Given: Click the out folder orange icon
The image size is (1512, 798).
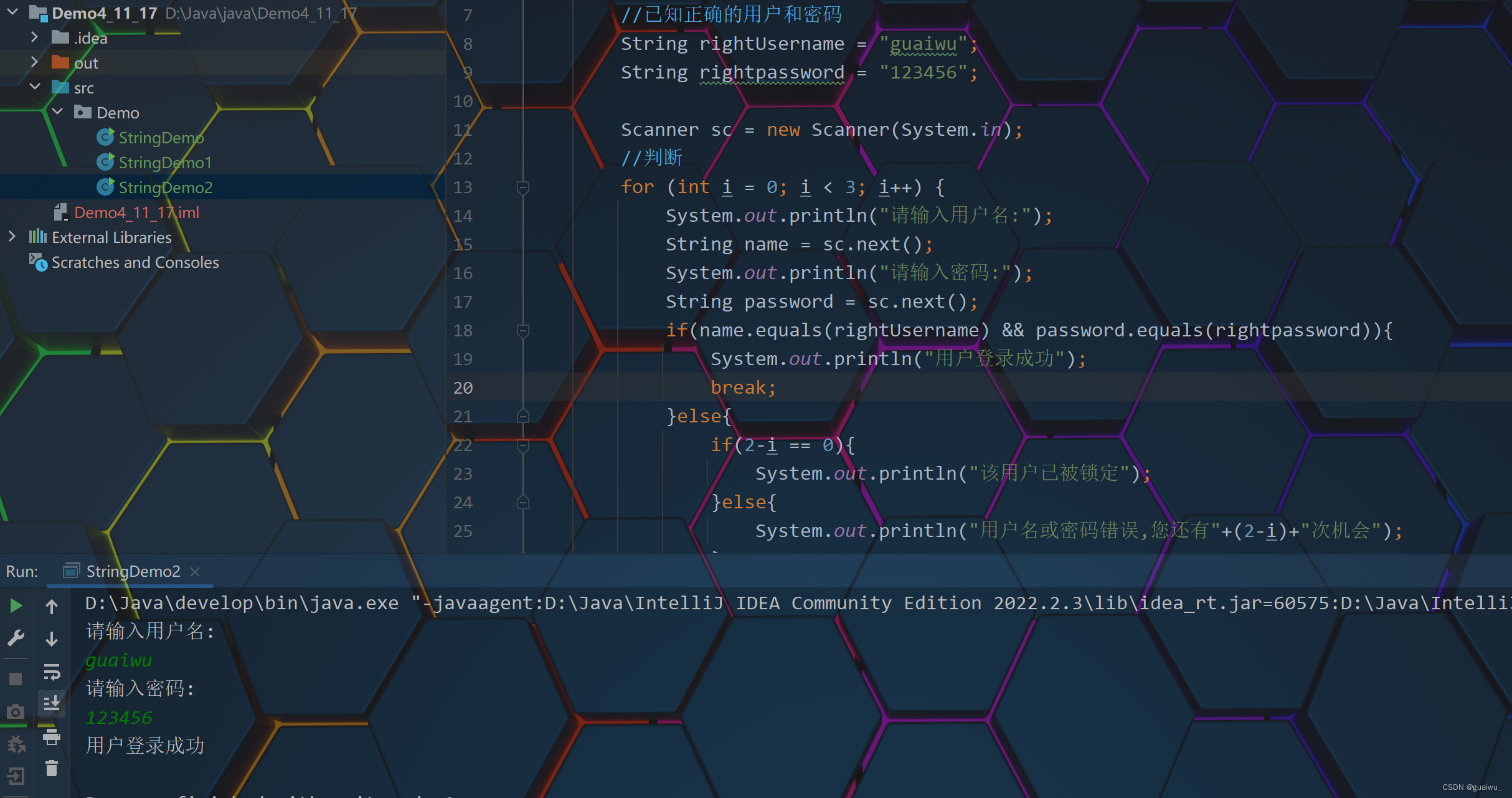Looking at the screenshot, I should (60, 62).
